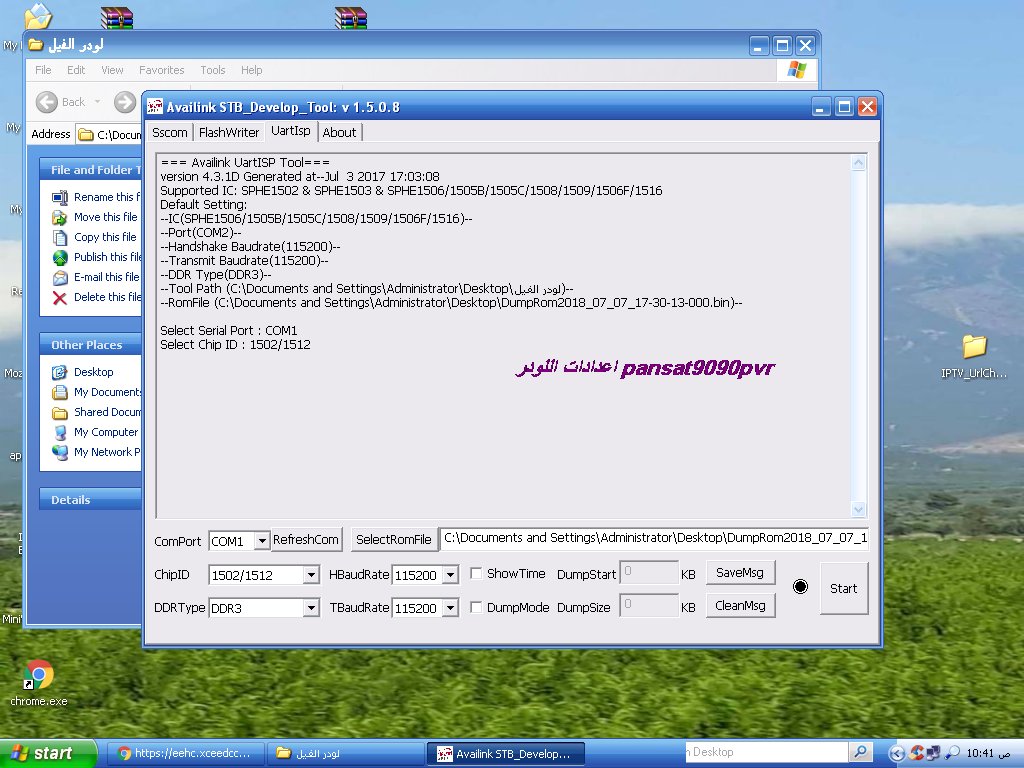Image resolution: width=1024 pixels, height=768 pixels.
Task: Open the Tools menu in Explorer window
Action: (213, 70)
